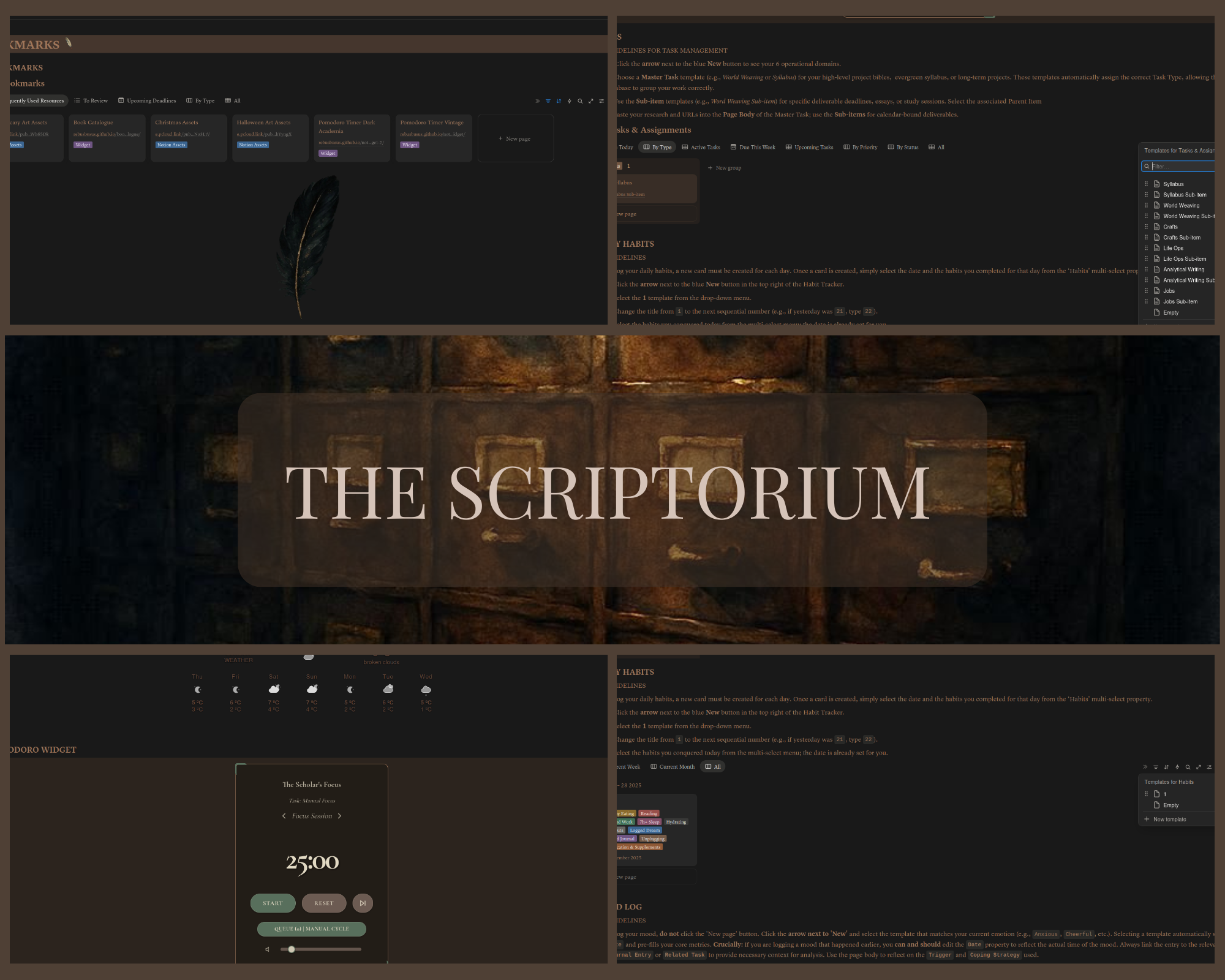Adjust the Pomodoro volume slider
Image resolution: width=1225 pixels, height=980 pixels.
[292, 949]
